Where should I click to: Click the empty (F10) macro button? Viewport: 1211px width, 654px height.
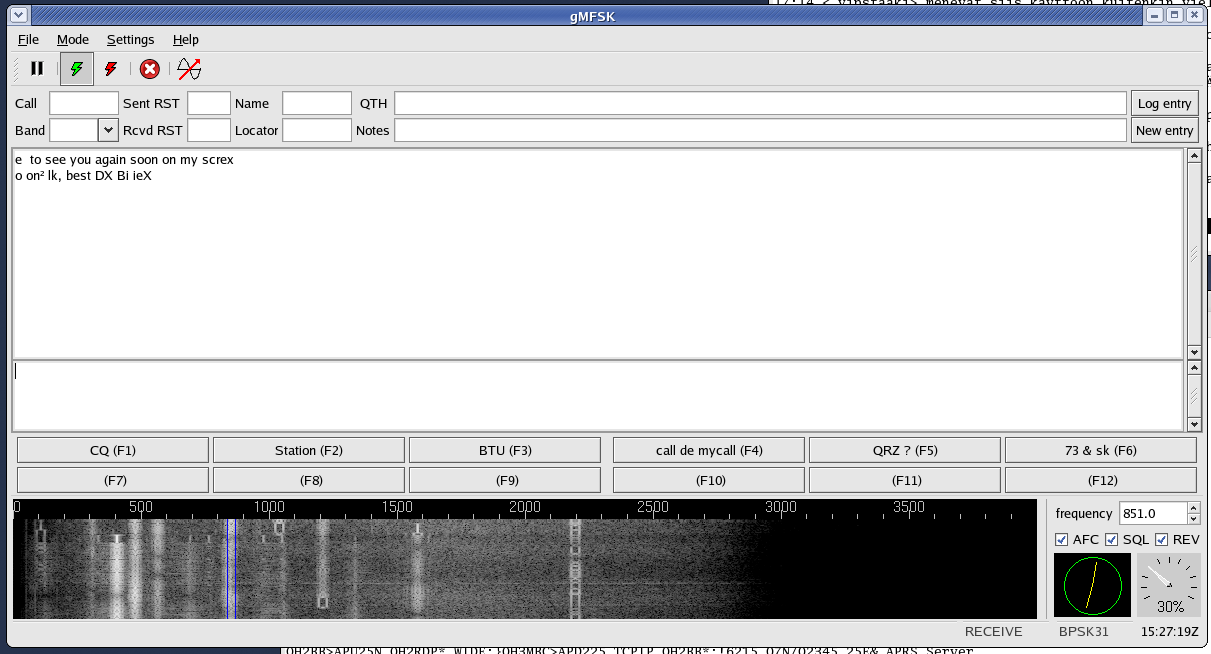coord(709,480)
